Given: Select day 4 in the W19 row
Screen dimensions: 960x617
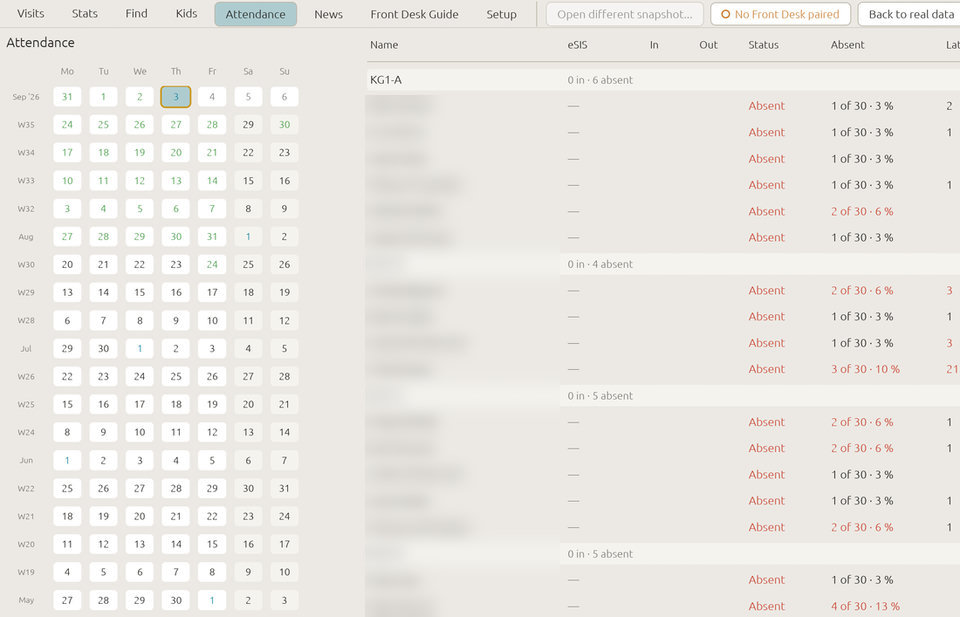Looking at the screenshot, I should click(x=67, y=572).
